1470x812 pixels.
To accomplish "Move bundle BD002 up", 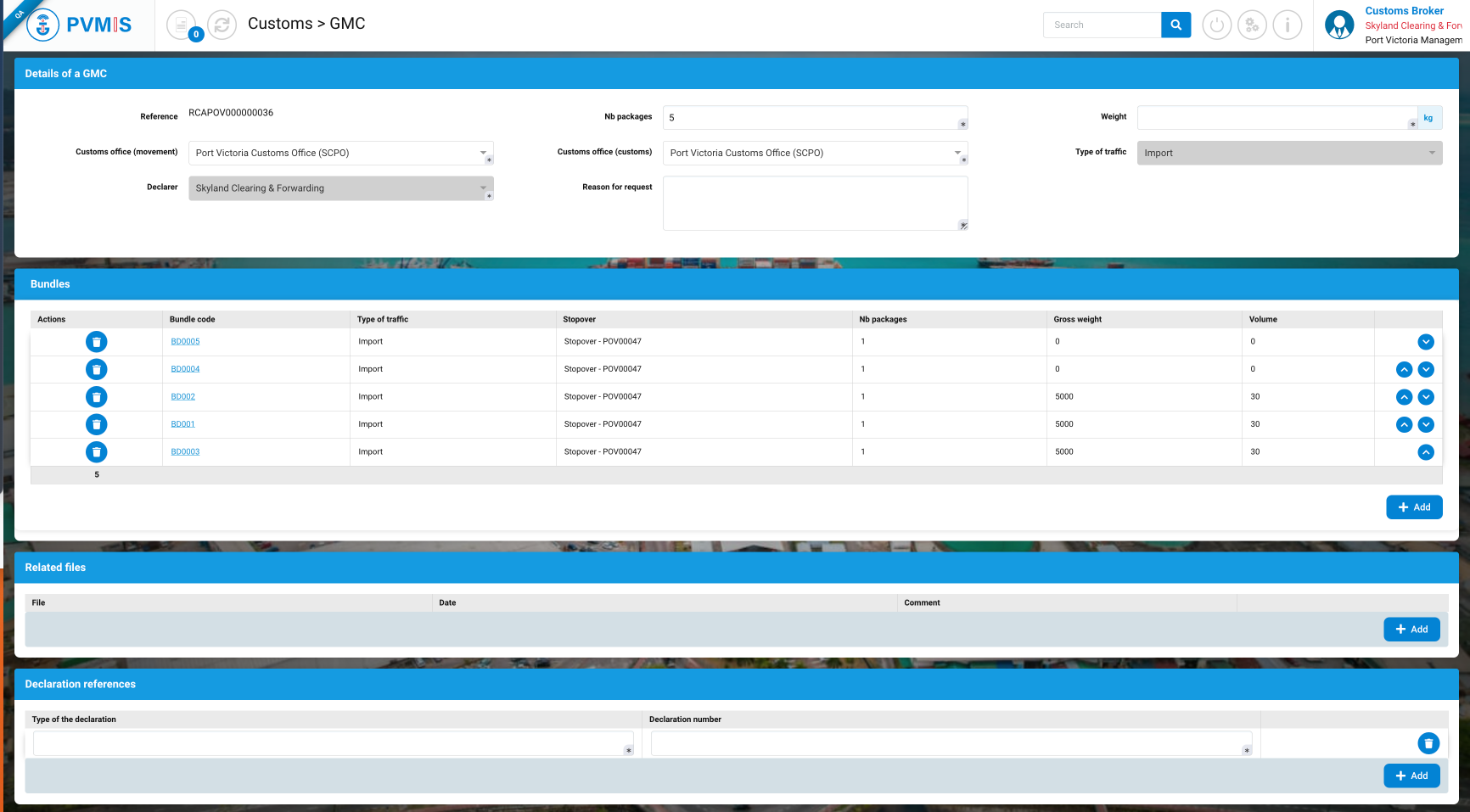I will pyautogui.click(x=1404, y=397).
